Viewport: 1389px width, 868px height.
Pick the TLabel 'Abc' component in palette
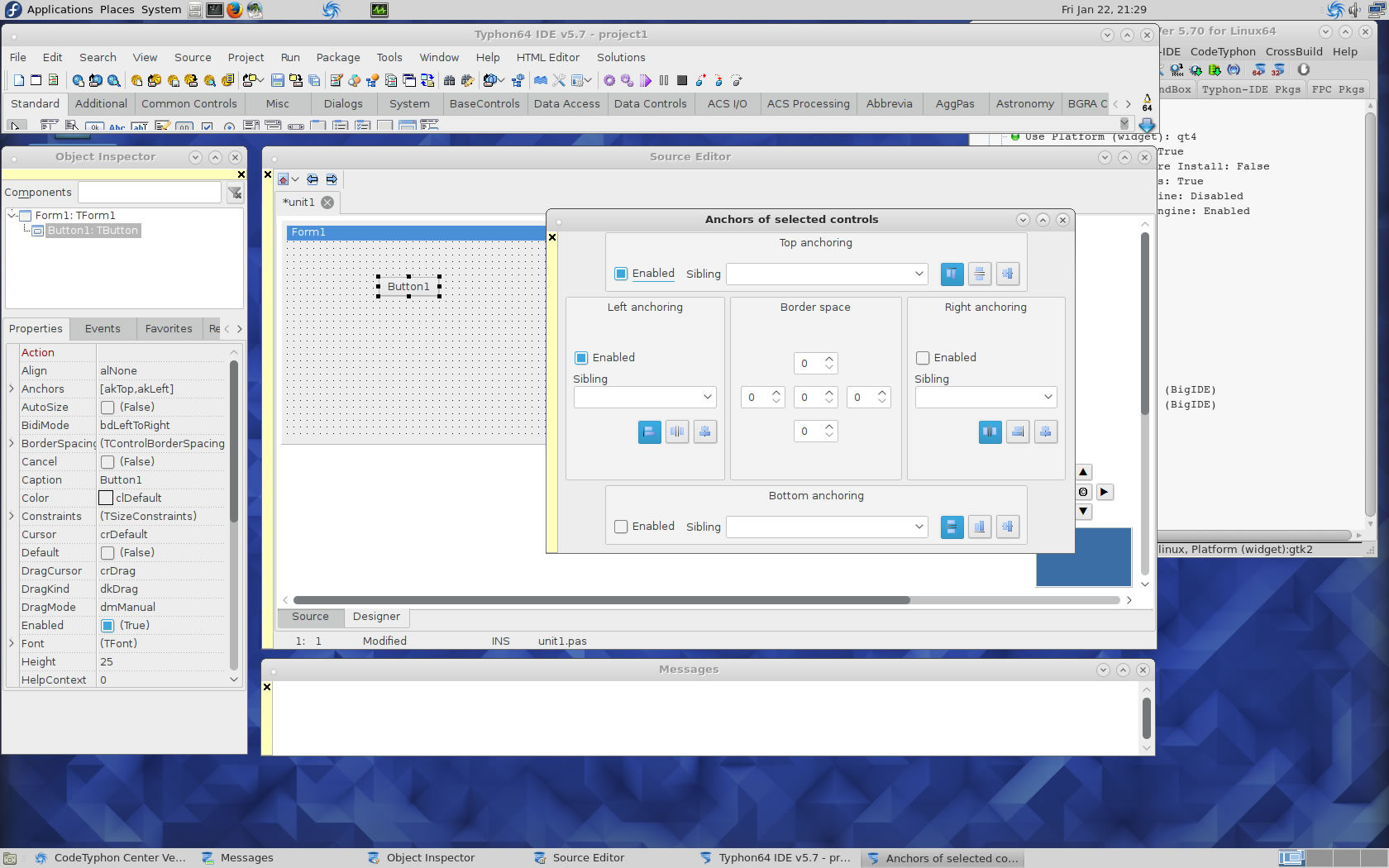[117, 126]
